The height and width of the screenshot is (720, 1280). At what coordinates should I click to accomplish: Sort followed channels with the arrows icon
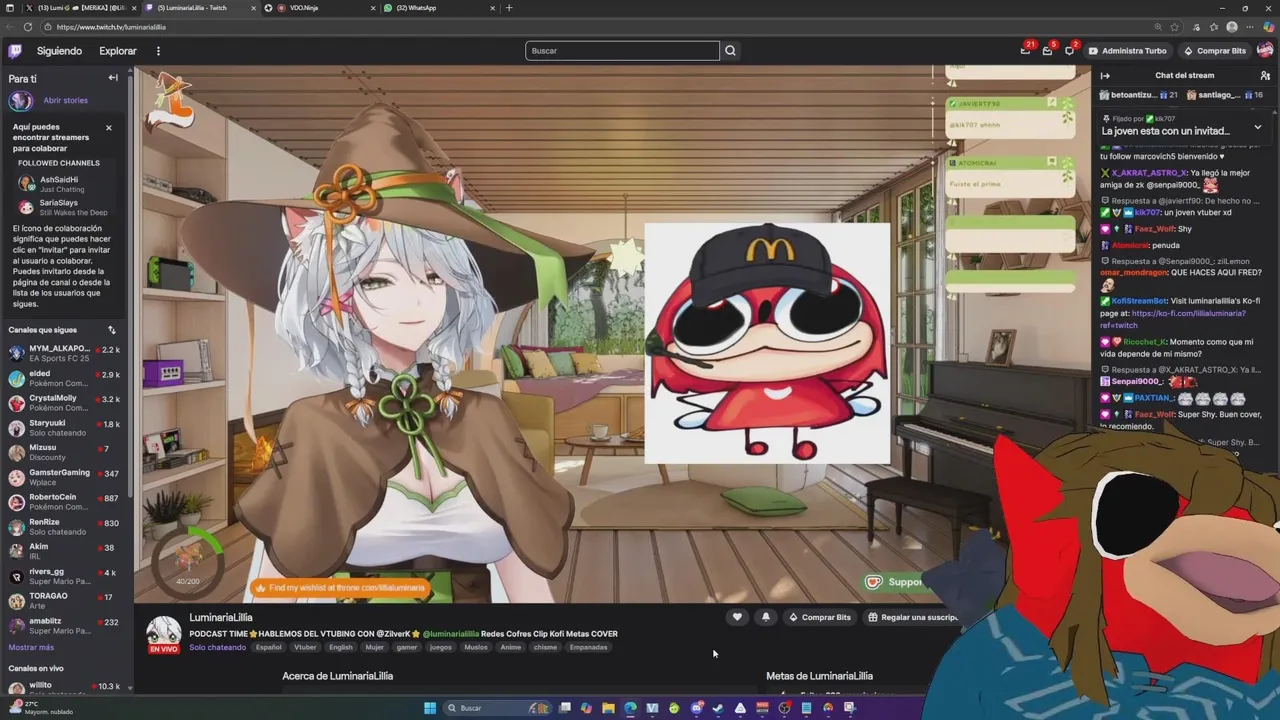tap(112, 330)
